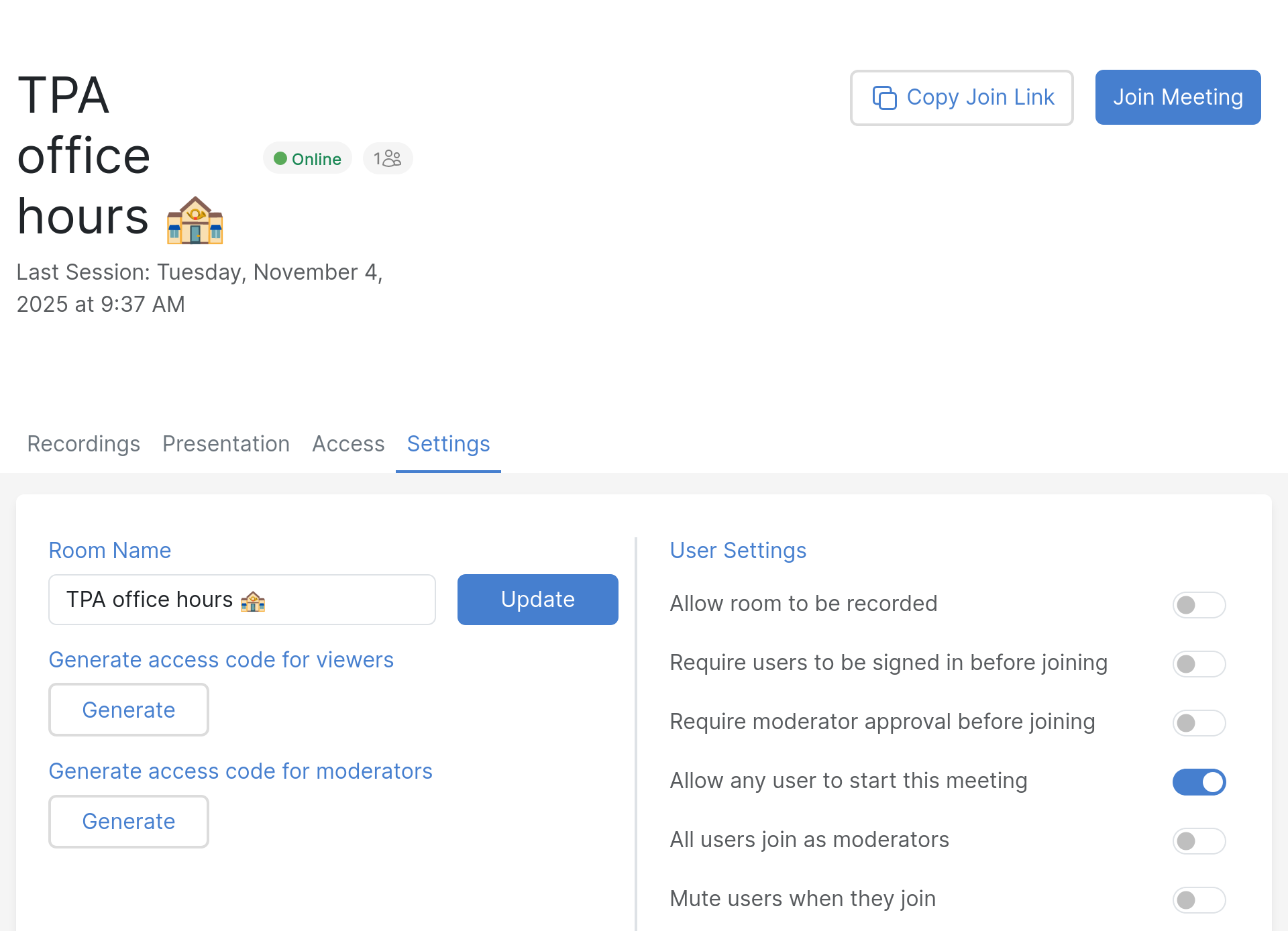Enable Require users to be signed in before joining
Screen dimensions: 1288x931
pyautogui.click(x=1199, y=664)
